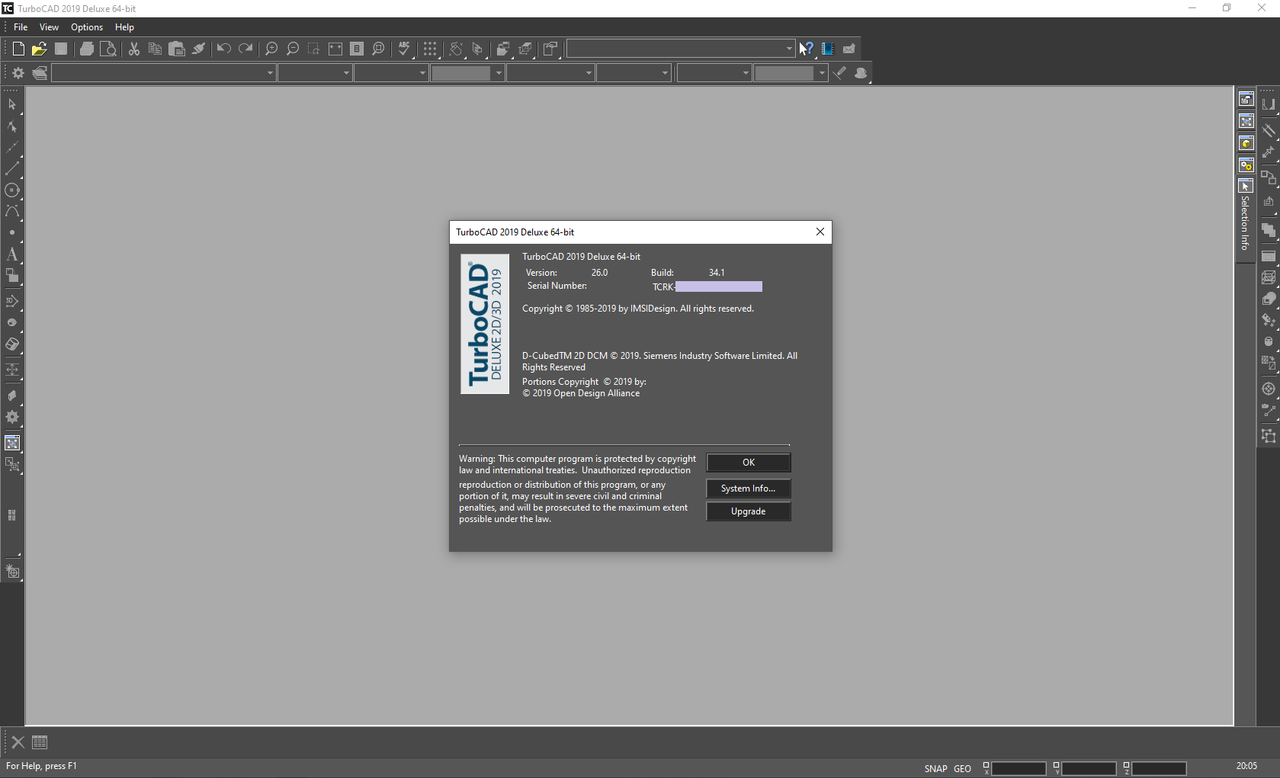1280x778 pixels.
Task: Click the dotted grid icon
Action: point(430,48)
